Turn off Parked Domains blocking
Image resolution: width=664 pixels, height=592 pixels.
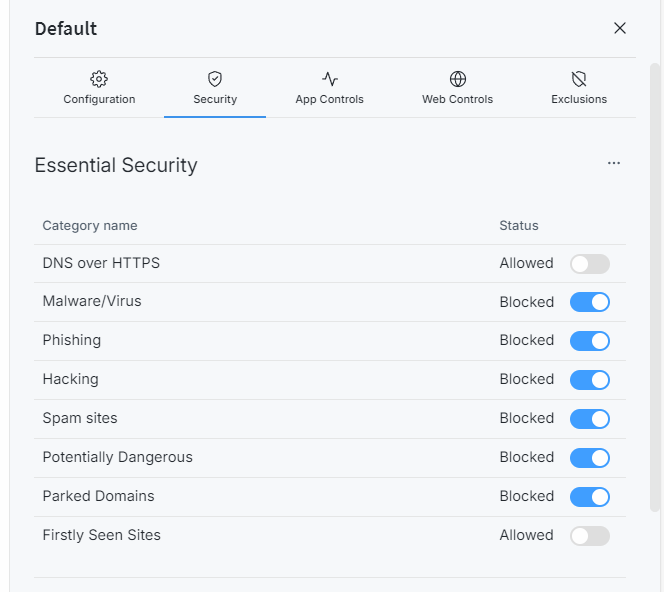pos(589,497)
